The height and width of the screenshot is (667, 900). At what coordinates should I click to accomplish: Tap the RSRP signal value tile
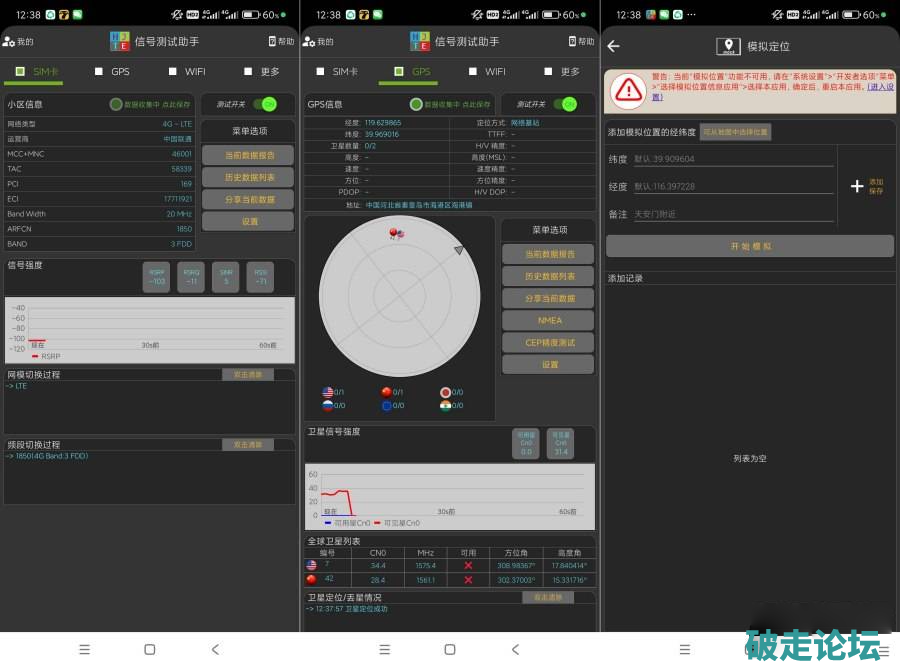[156, 277]
